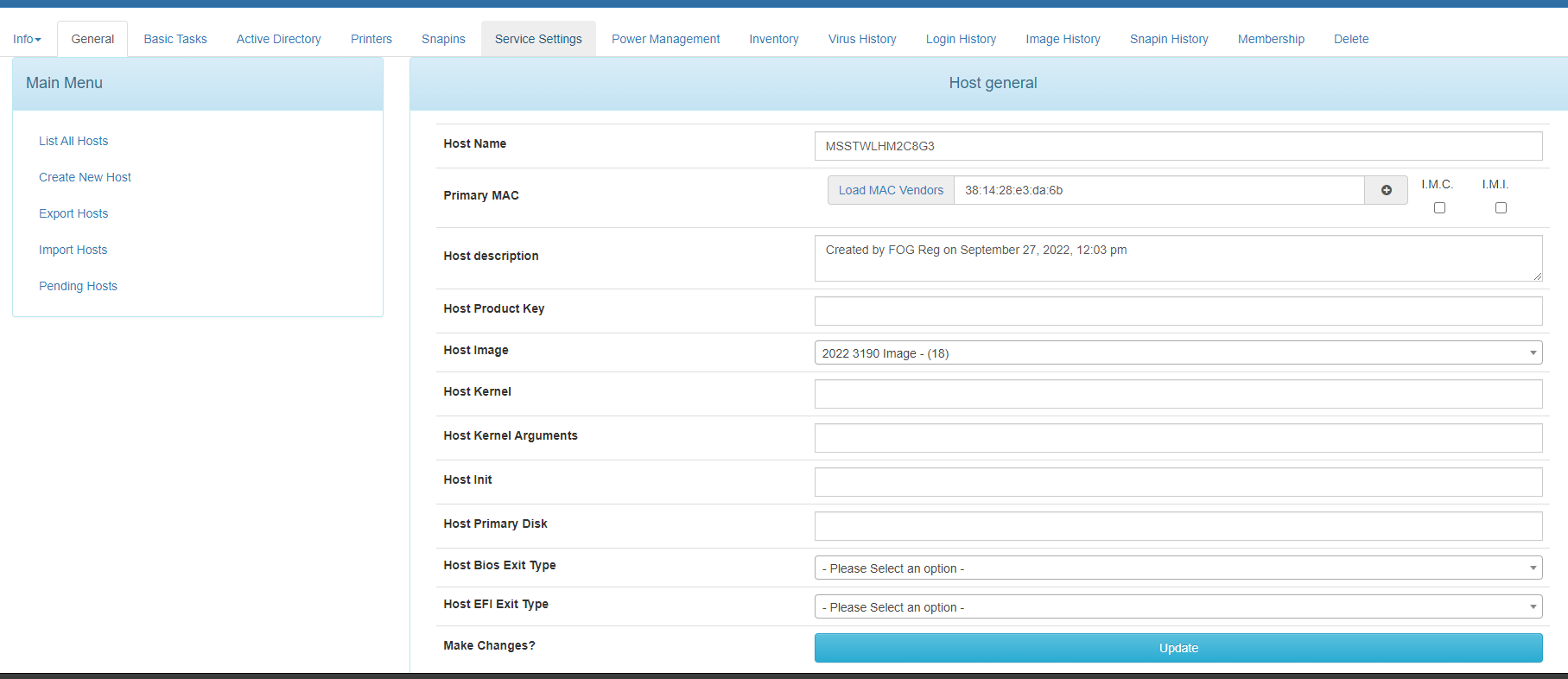
Task: Open the Snapin History tab
Action: click(1169, 39)
